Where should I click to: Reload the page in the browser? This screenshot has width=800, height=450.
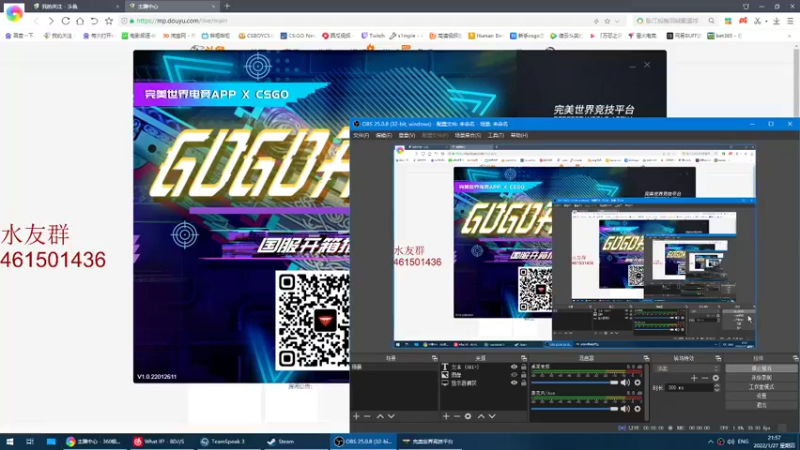(65, 21)
